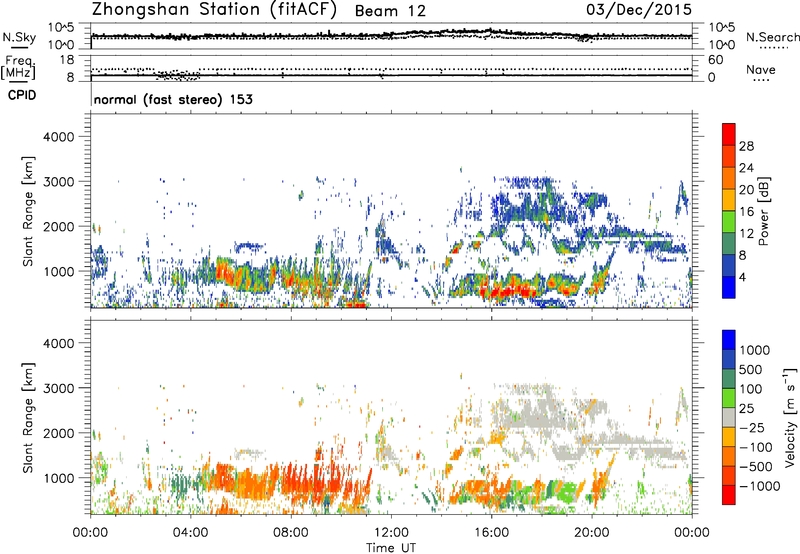
Task: Click the 08:00 time tick label
Action: tap(291, 533)
